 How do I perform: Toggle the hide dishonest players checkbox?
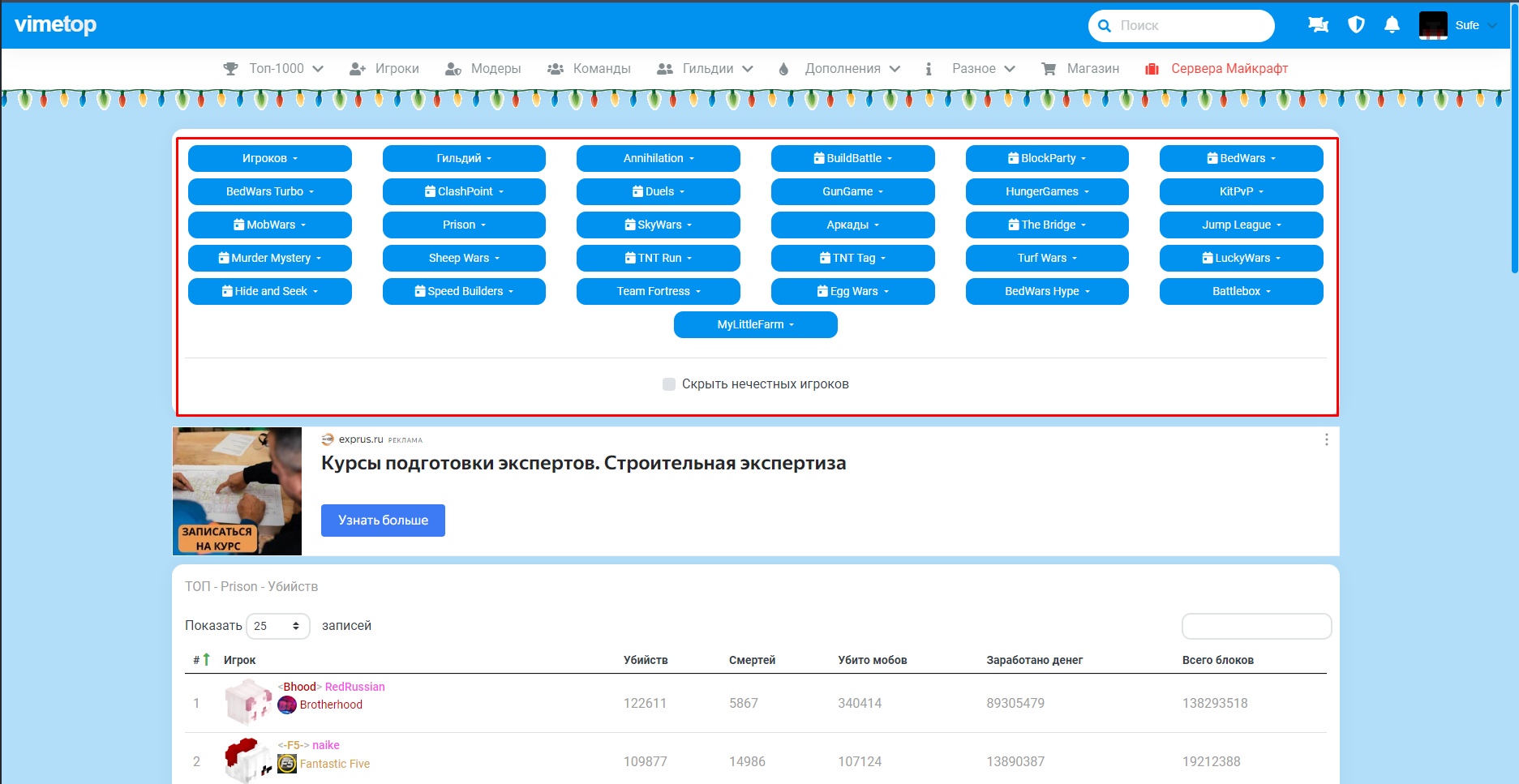[x=669, y=384]
